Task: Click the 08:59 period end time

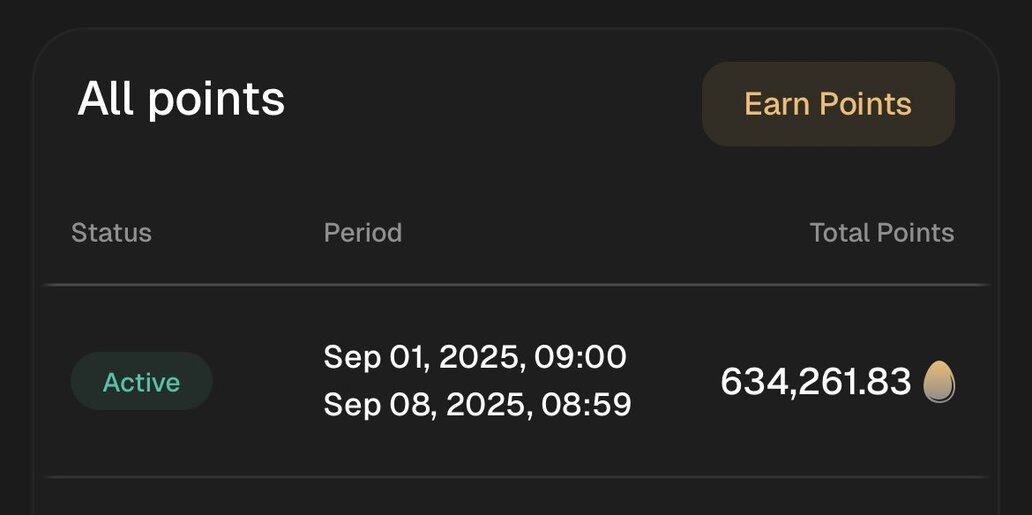Action: 586,404
